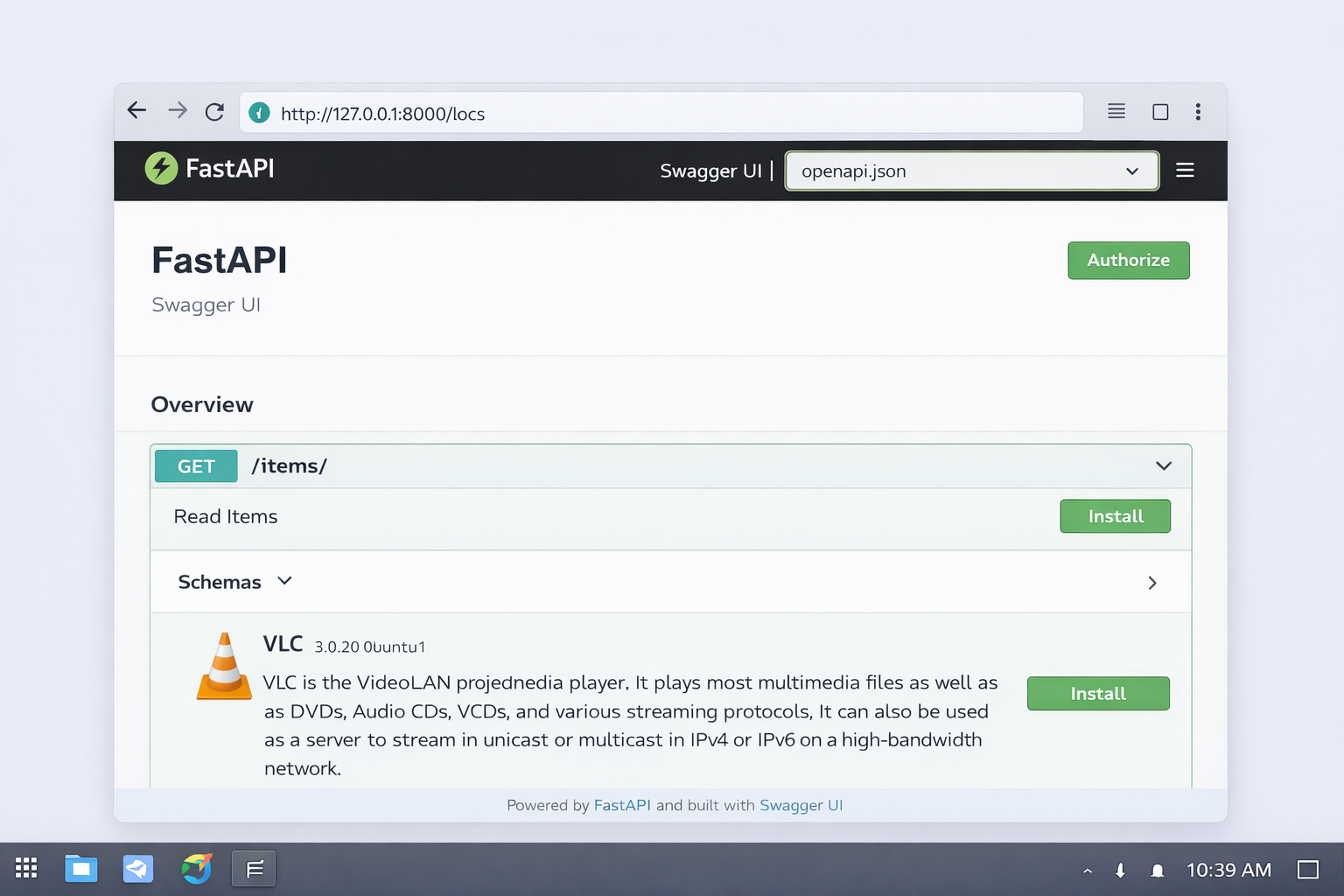Click the /items/ endpoint path

click(x=290, y=466)
